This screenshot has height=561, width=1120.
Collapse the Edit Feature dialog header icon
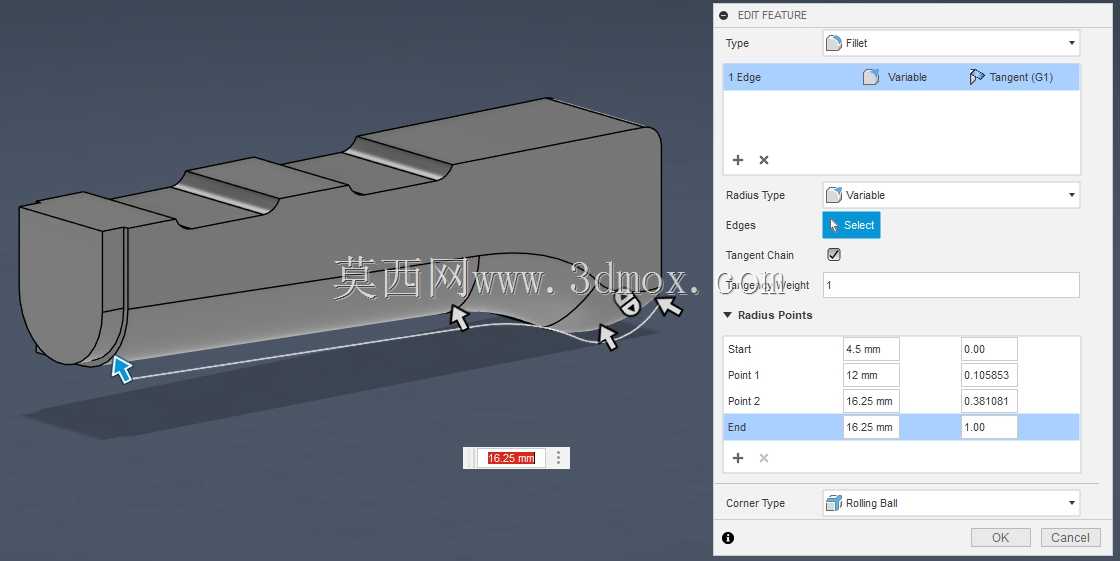tap(724, 15)
